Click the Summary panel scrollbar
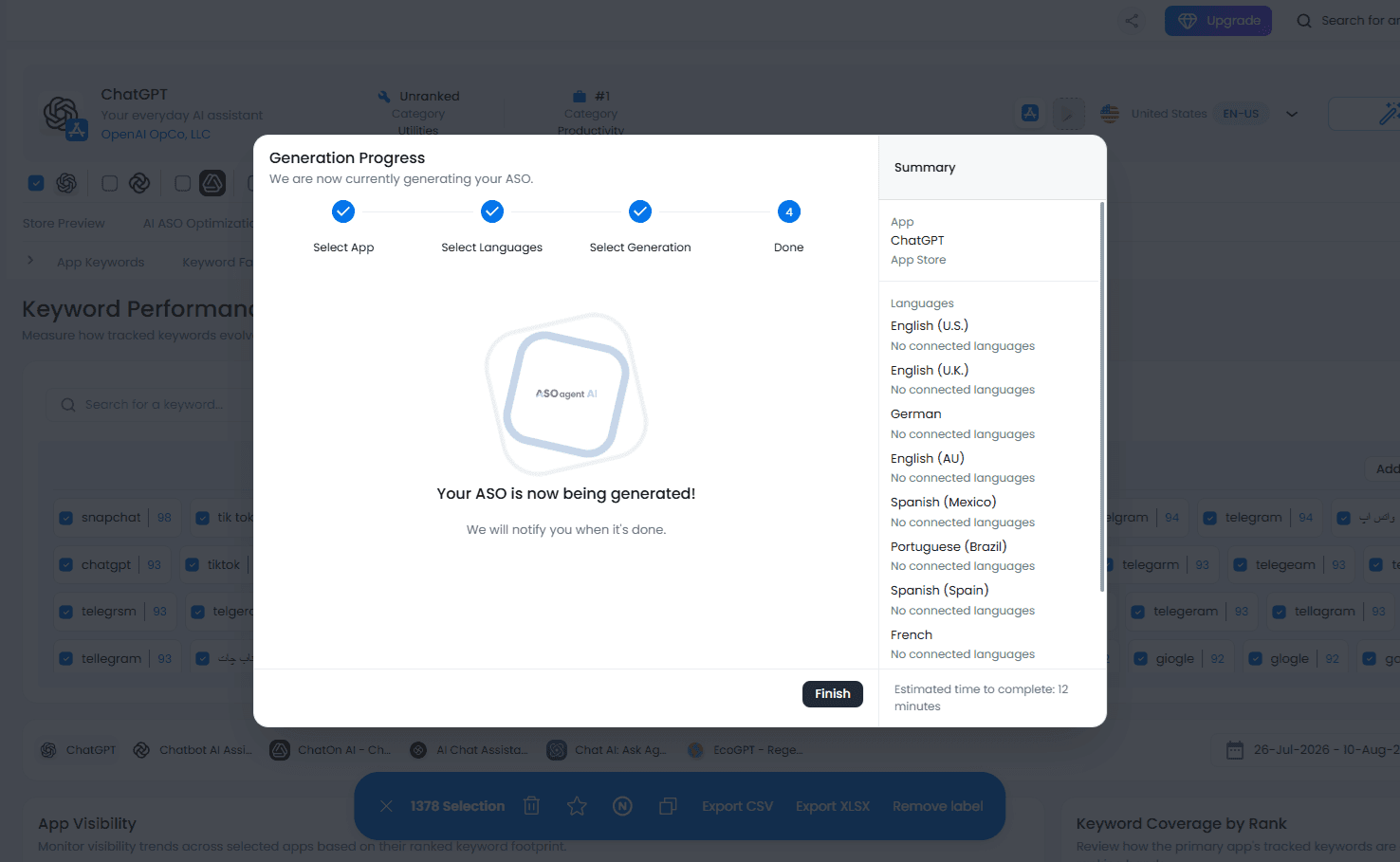Image resolution: width=1400 pixels, height=862 pixels. click(x=1101, y=396)
